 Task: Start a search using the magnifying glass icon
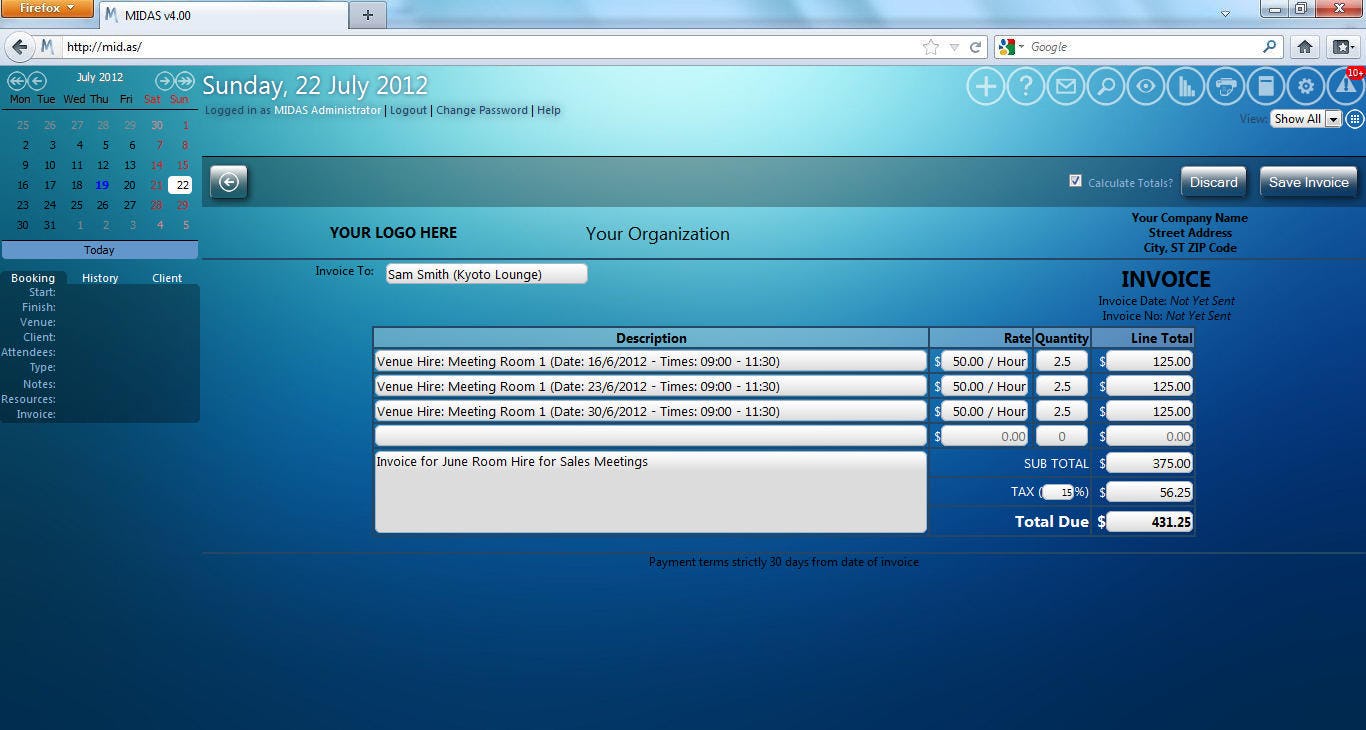pos(1105,86)
